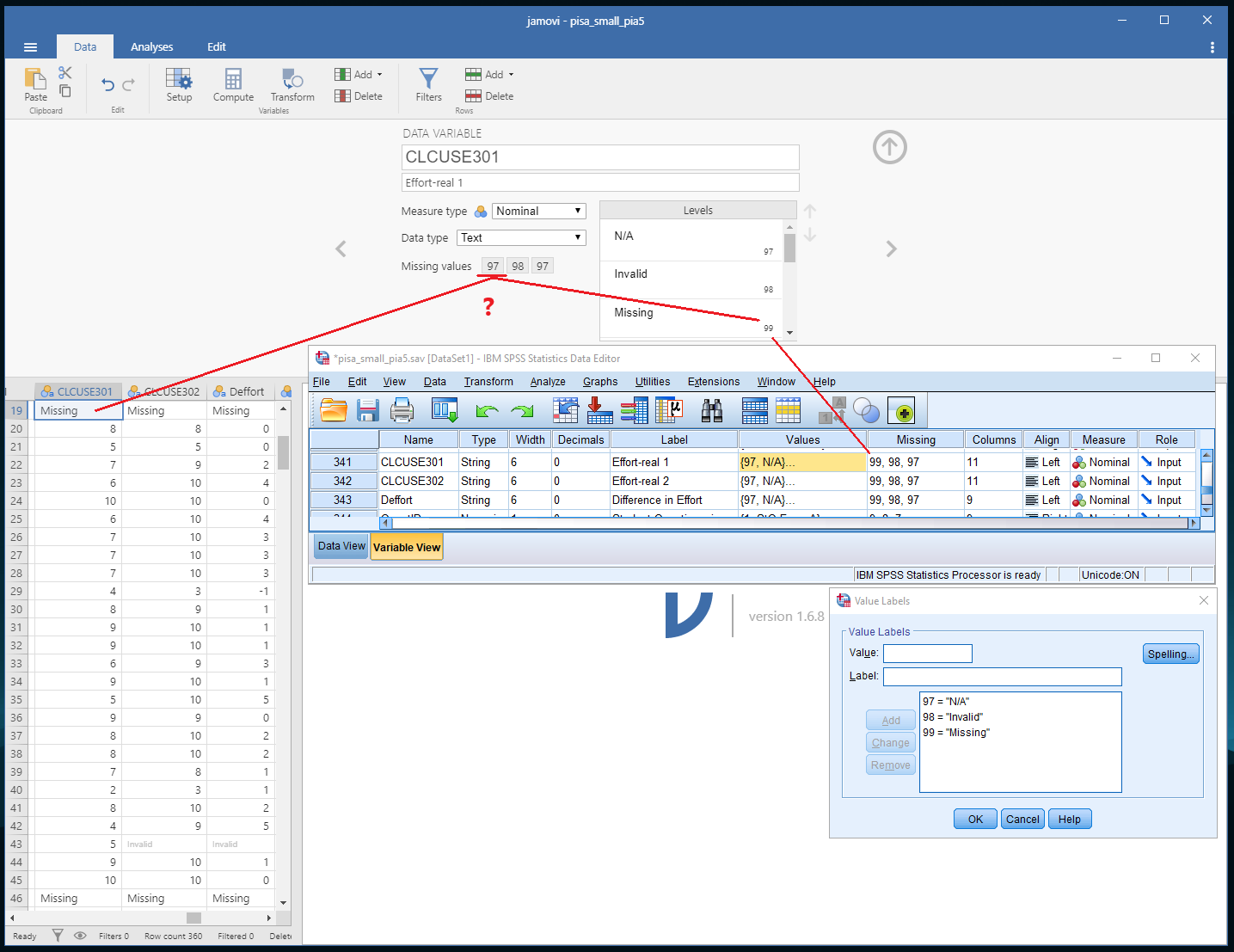Go to the next variable with the right chevron

point(891,249)
